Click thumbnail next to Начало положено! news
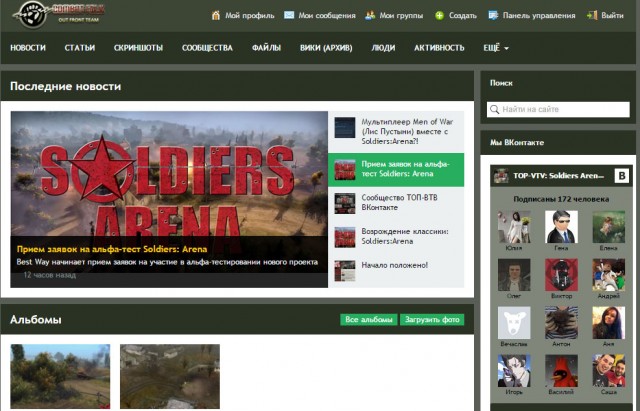The width and height of the screenshot is (640, 411). click(345, 271)
